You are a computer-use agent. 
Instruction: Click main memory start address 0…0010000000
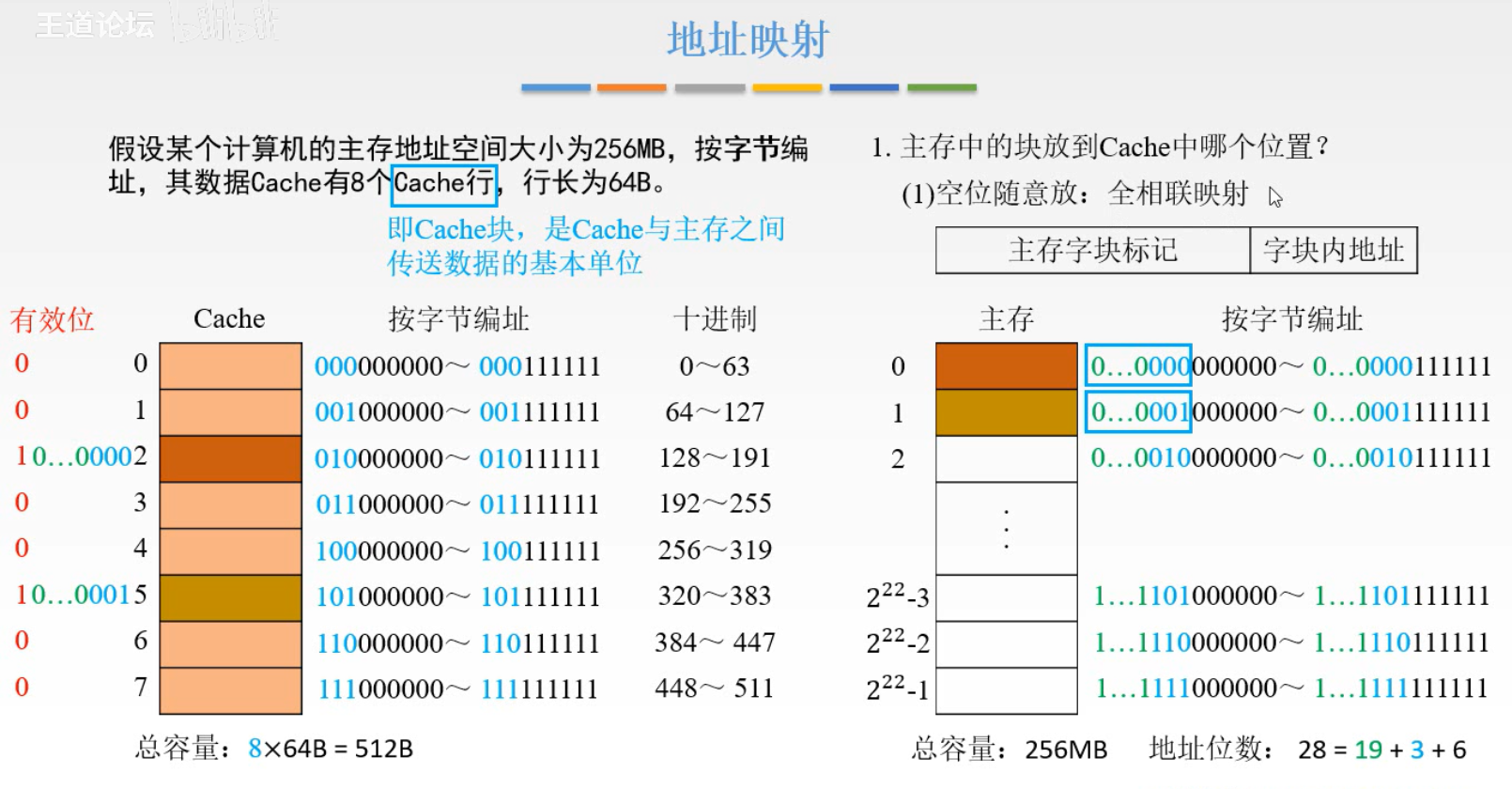point(1183,458)
